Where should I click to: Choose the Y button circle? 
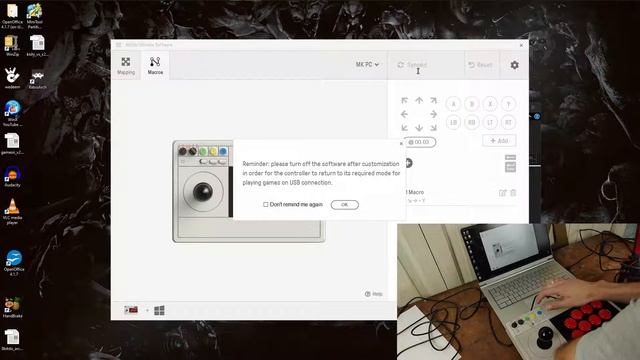click(x=509, y=104)
